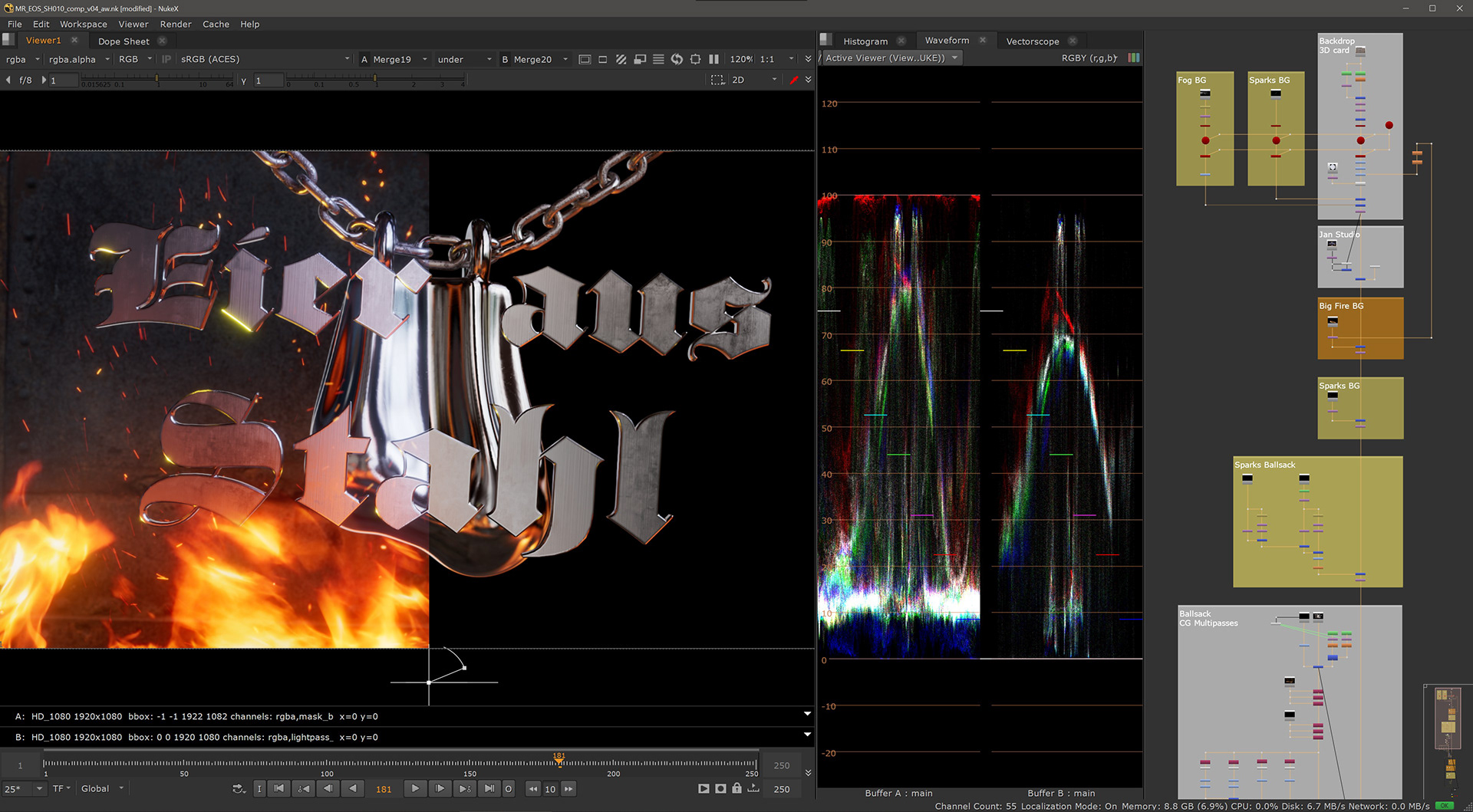Open the 'under' wipe composite mode dropdown
This screenshot has height=812, width=1473.
pos(464,59)
